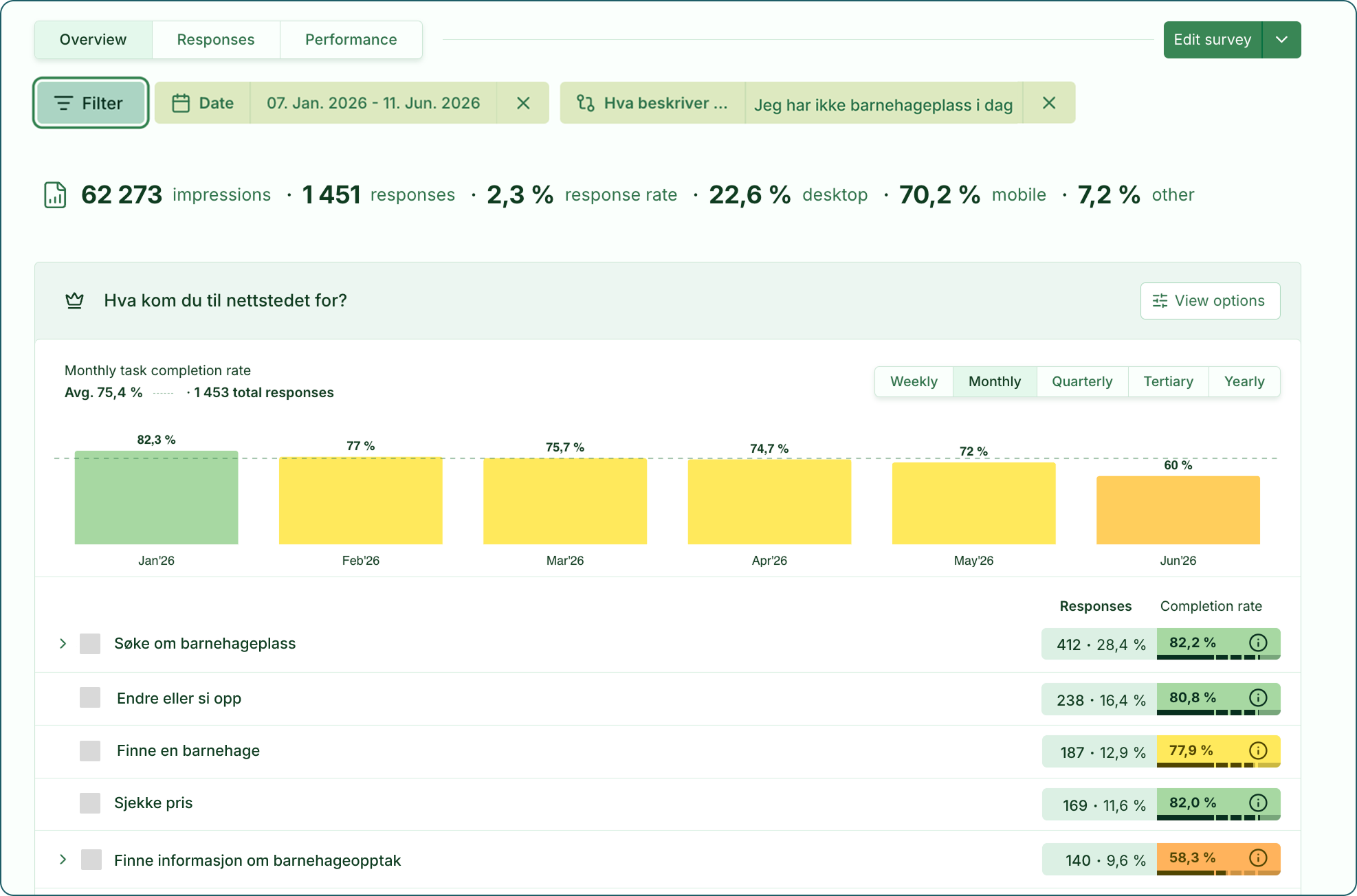Select Tertiary interval

1168,381
